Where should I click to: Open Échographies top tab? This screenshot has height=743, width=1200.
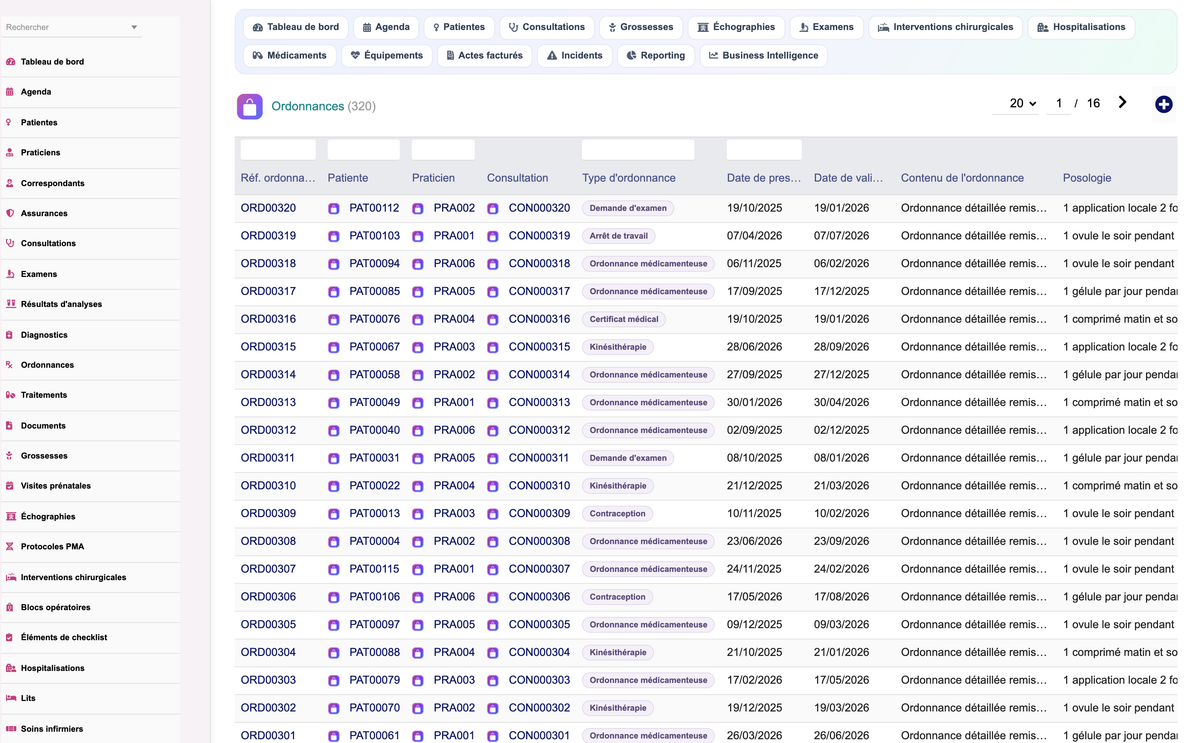736,27
